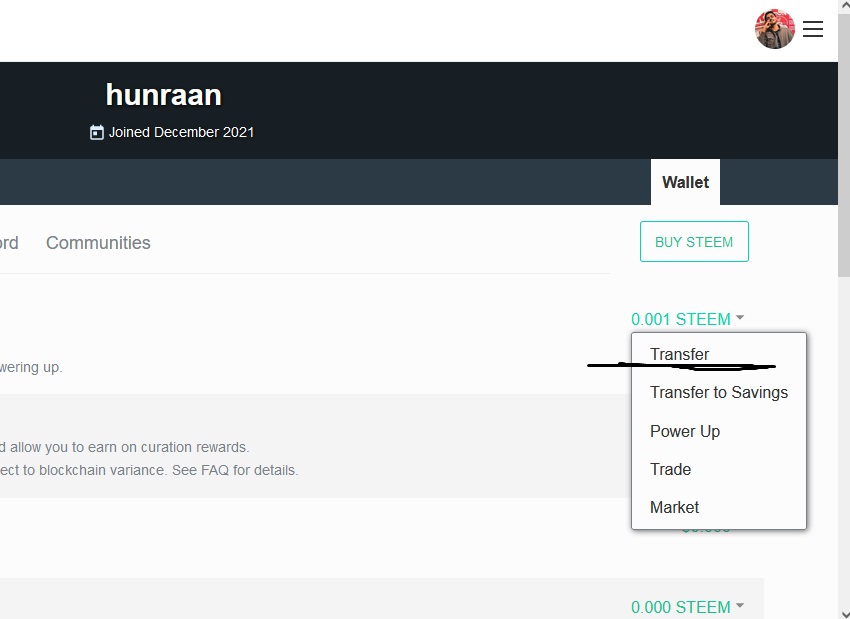This screenshot has height=619, width=850.
Task: Choose Trade from the dropdown
Action: tap(670, 469)
